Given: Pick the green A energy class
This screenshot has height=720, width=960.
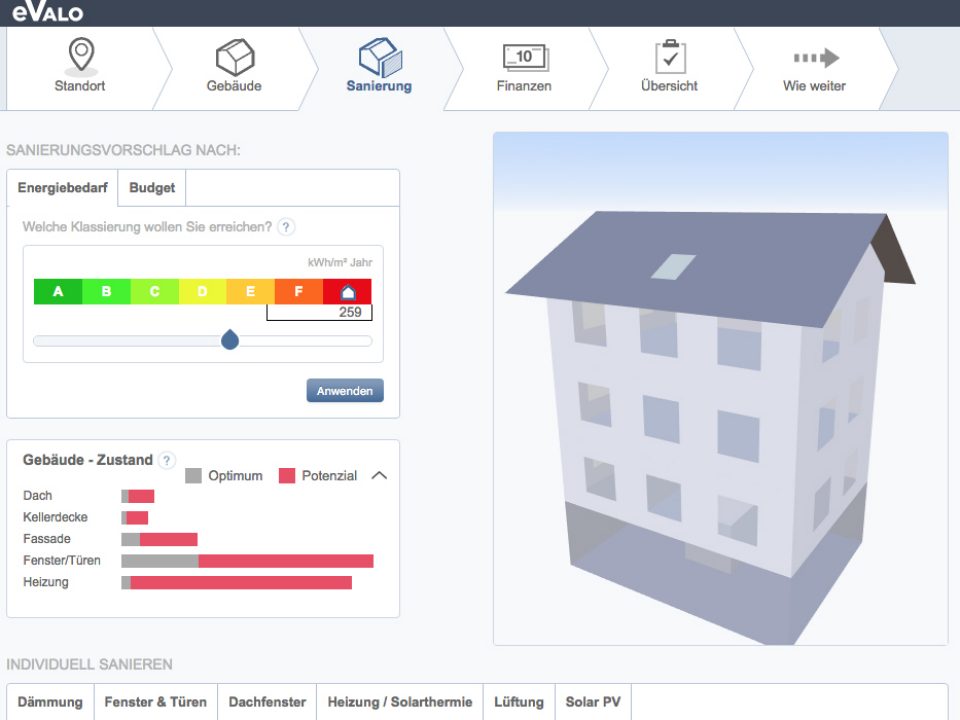Looking at the screenshot, I should (x=58, y=292).
